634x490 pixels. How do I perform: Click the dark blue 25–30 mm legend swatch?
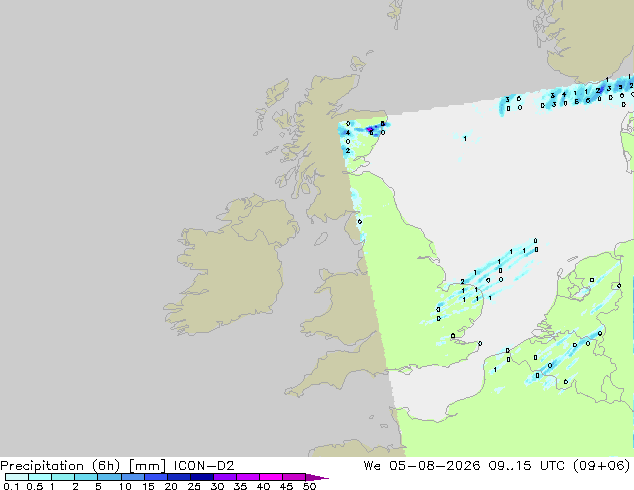tap(202, 477)
